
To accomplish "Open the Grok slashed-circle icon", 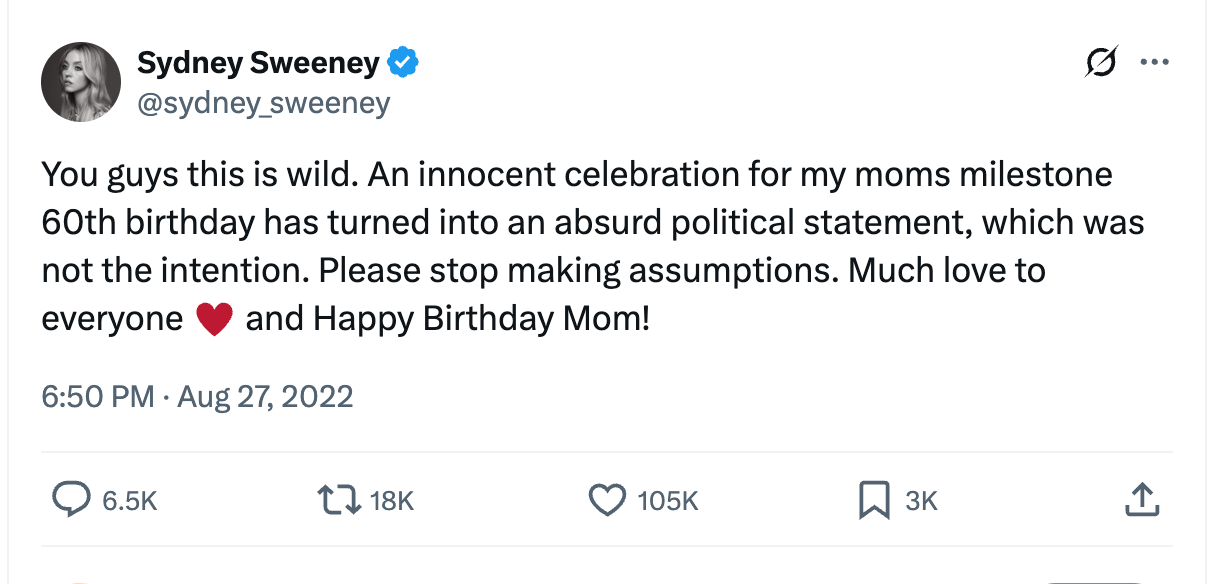I will tap(1100, 63).
